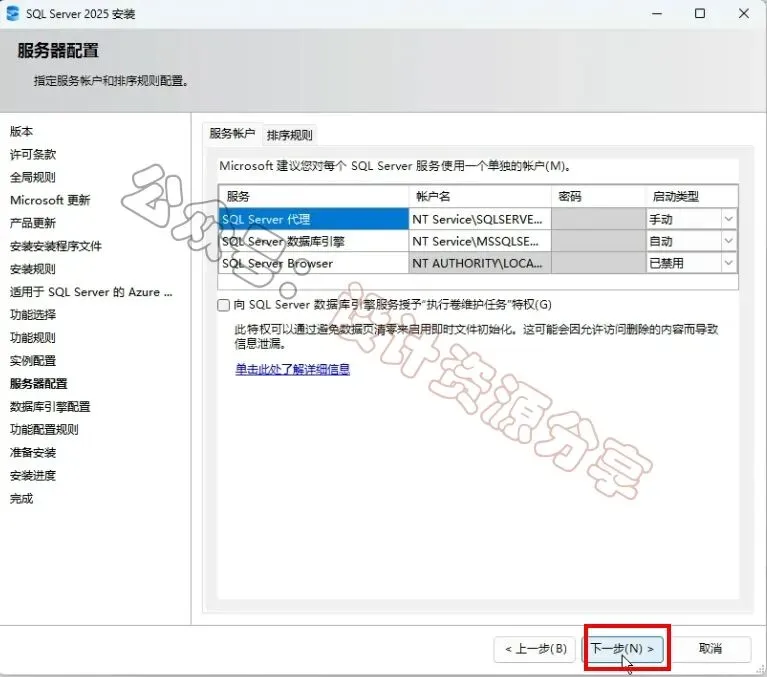This screenshot has width=767, height=677.
Task: Select the bold 服务器配置 step in sidebar
Action: click(x=39, y=384)
